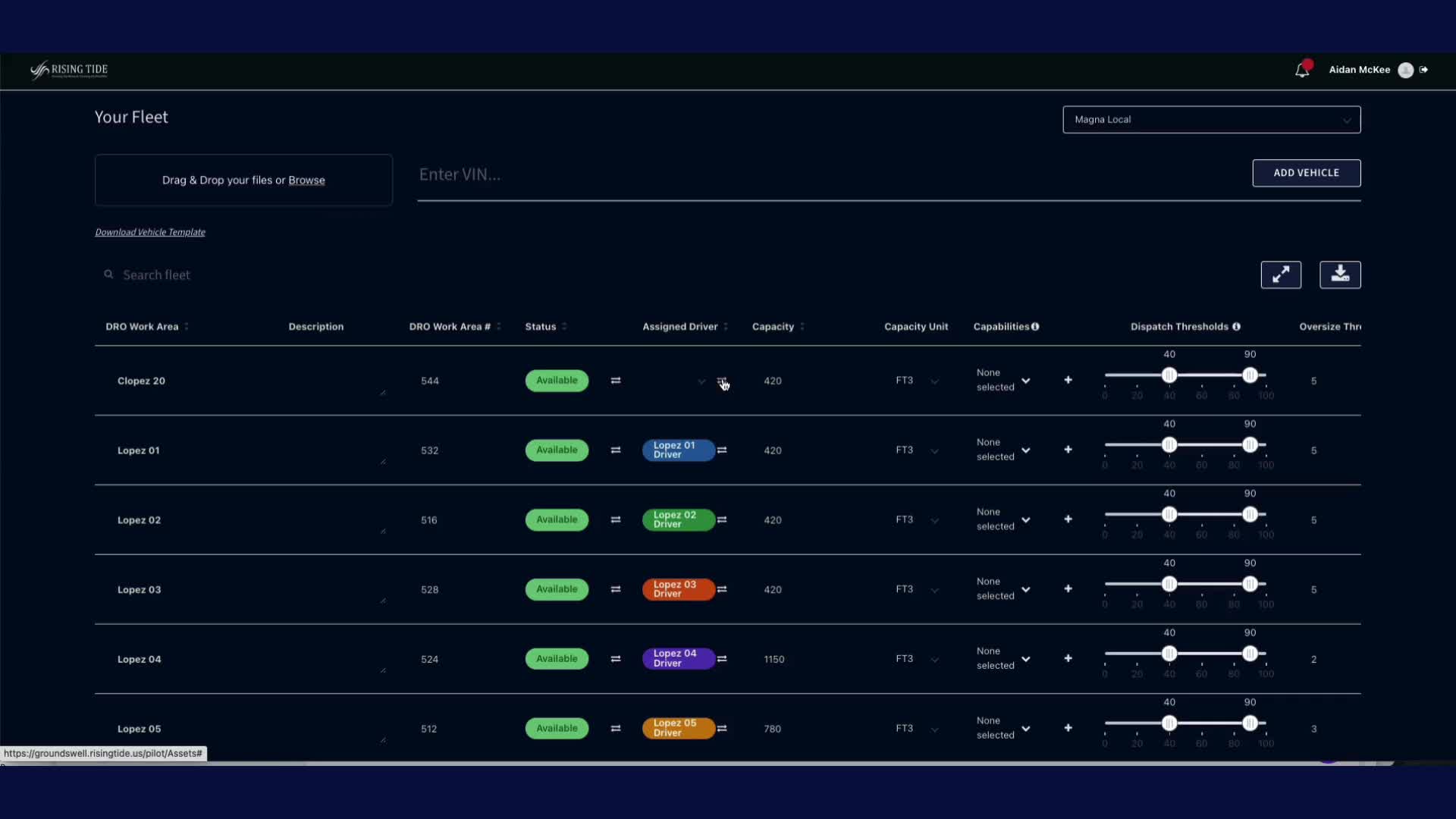This screenshot has height=819, width=1456.
Task: Click the Clopez 20 work area name
Action: pos(141,381)
